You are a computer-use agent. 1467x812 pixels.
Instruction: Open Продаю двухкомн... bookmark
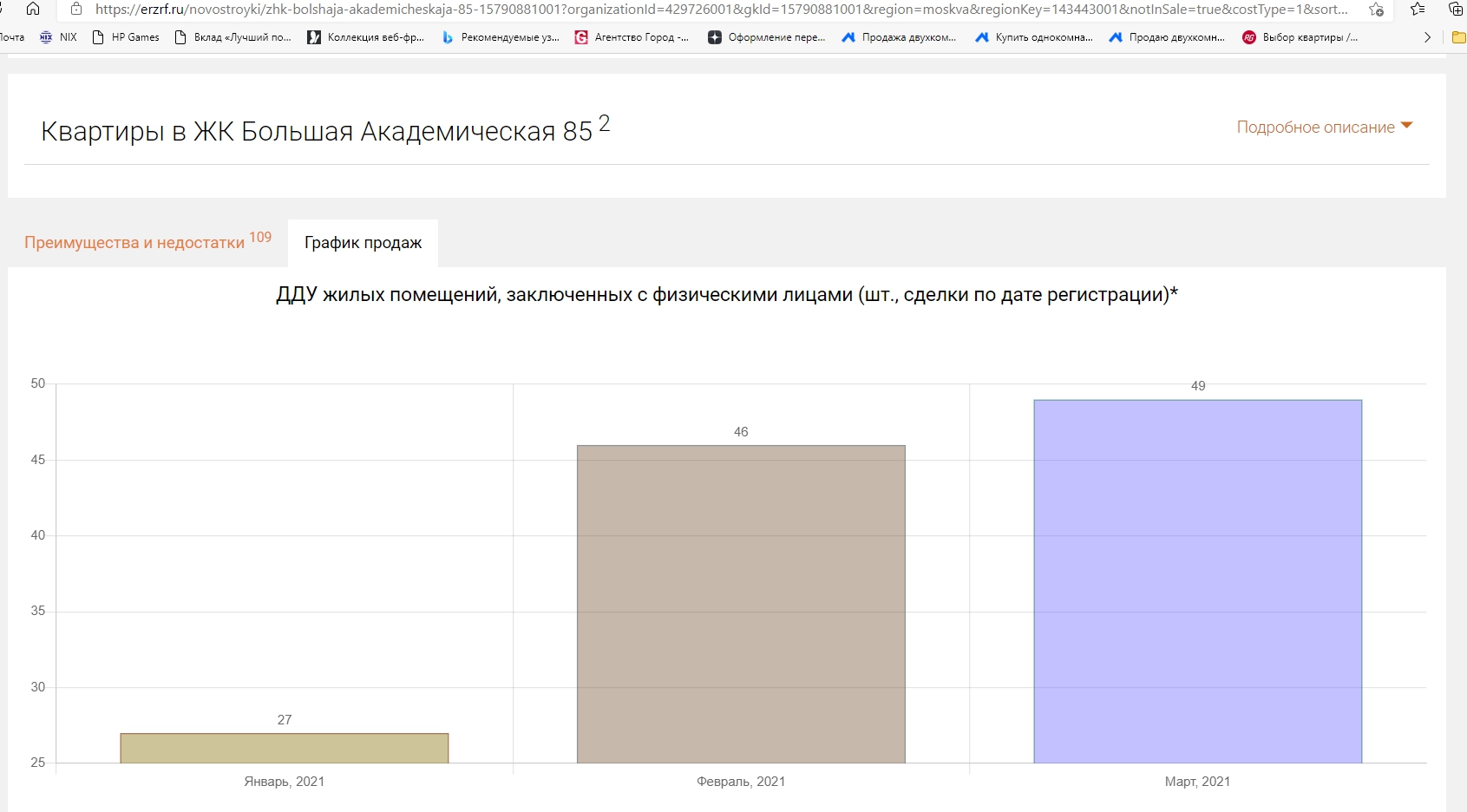click(x=1167, y=37)
